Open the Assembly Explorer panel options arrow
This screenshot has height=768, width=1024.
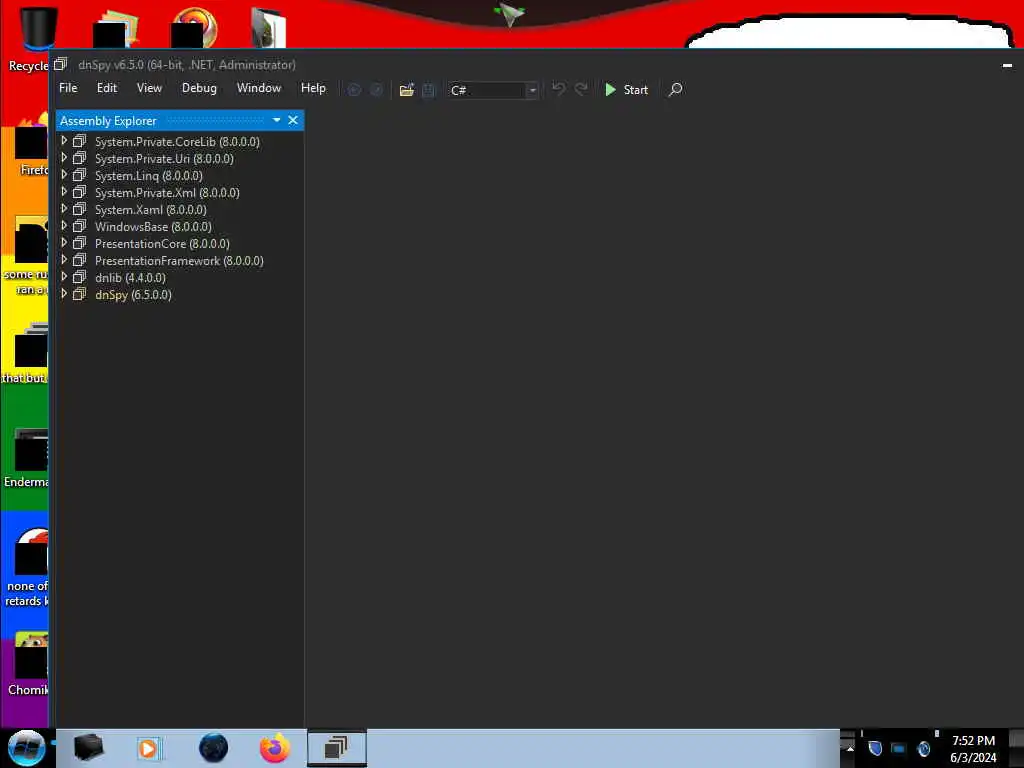pos(276,120)
